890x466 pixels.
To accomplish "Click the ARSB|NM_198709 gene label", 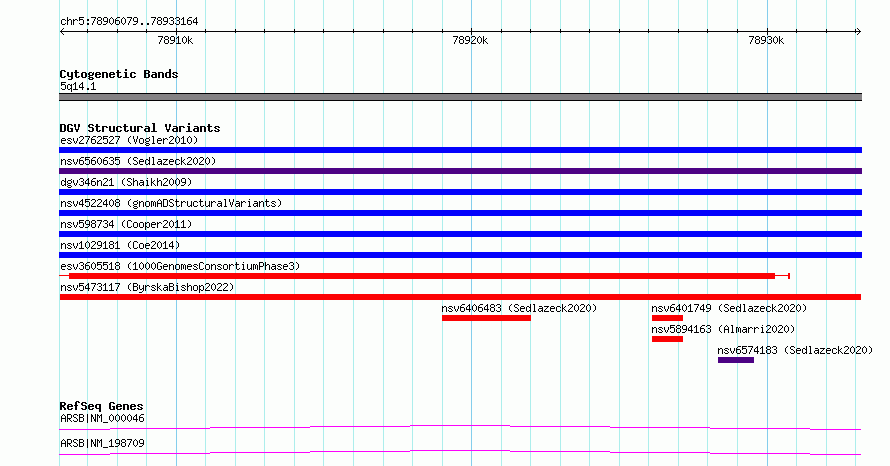I will point(102,443).
